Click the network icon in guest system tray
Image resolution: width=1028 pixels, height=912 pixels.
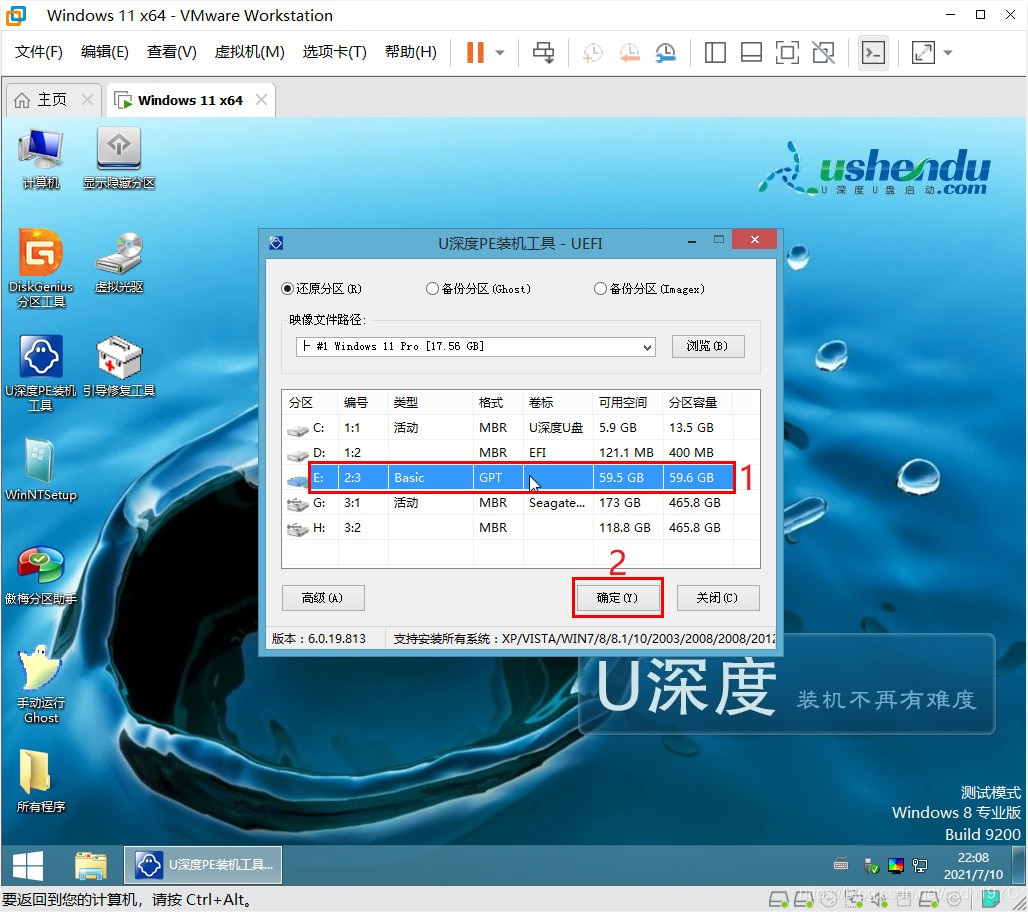point(920,865)
